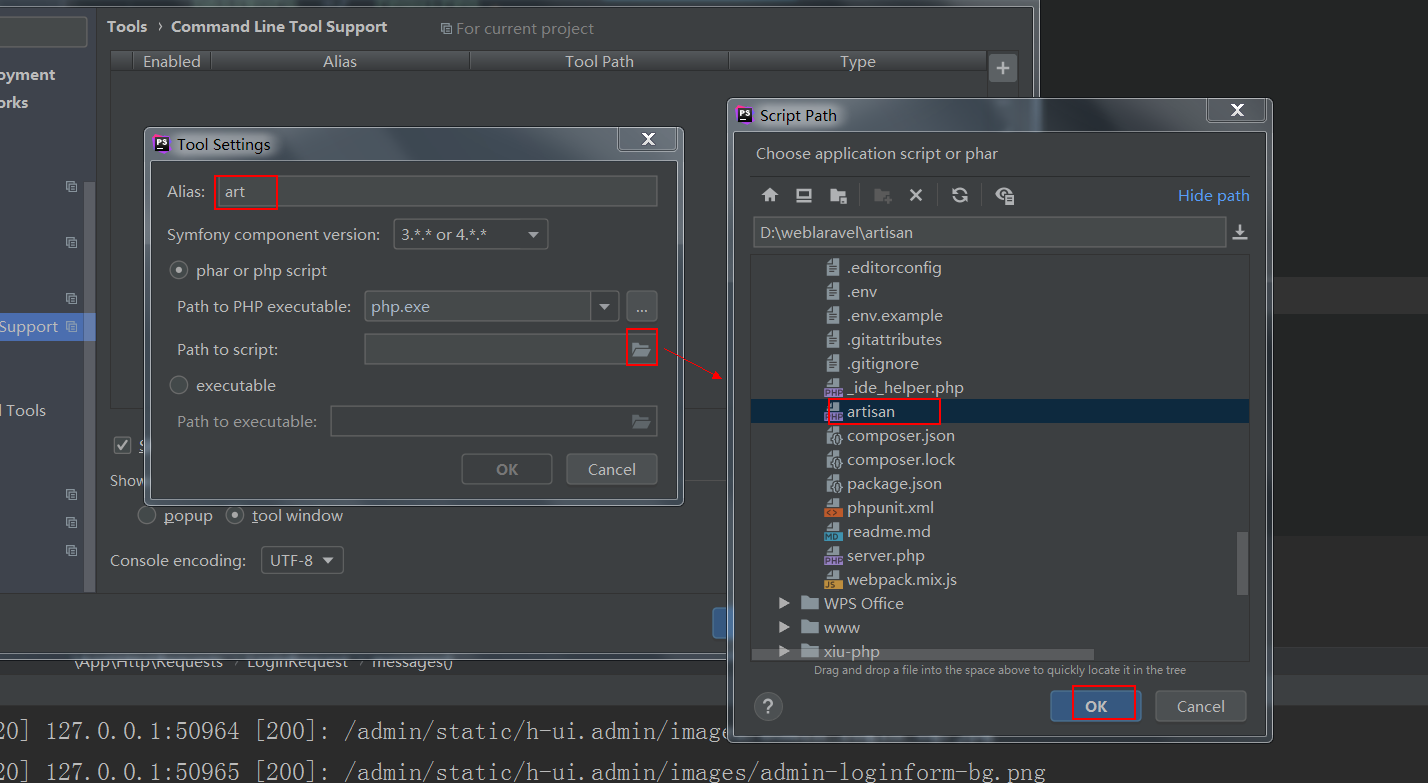Click the plus icon to add a tool
This screenshot has width=1428, height=783.
[x=1002, y=69]
